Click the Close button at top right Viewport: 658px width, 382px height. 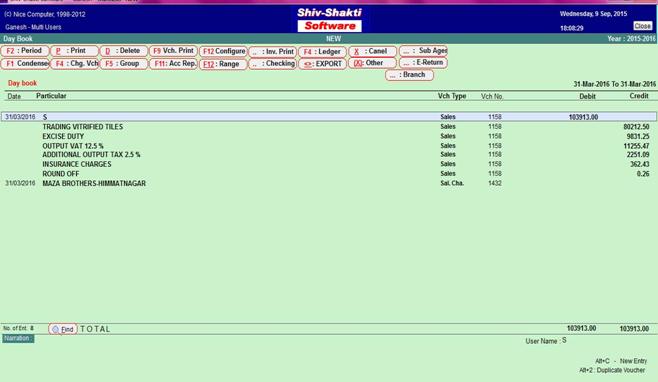pos(642,26)
